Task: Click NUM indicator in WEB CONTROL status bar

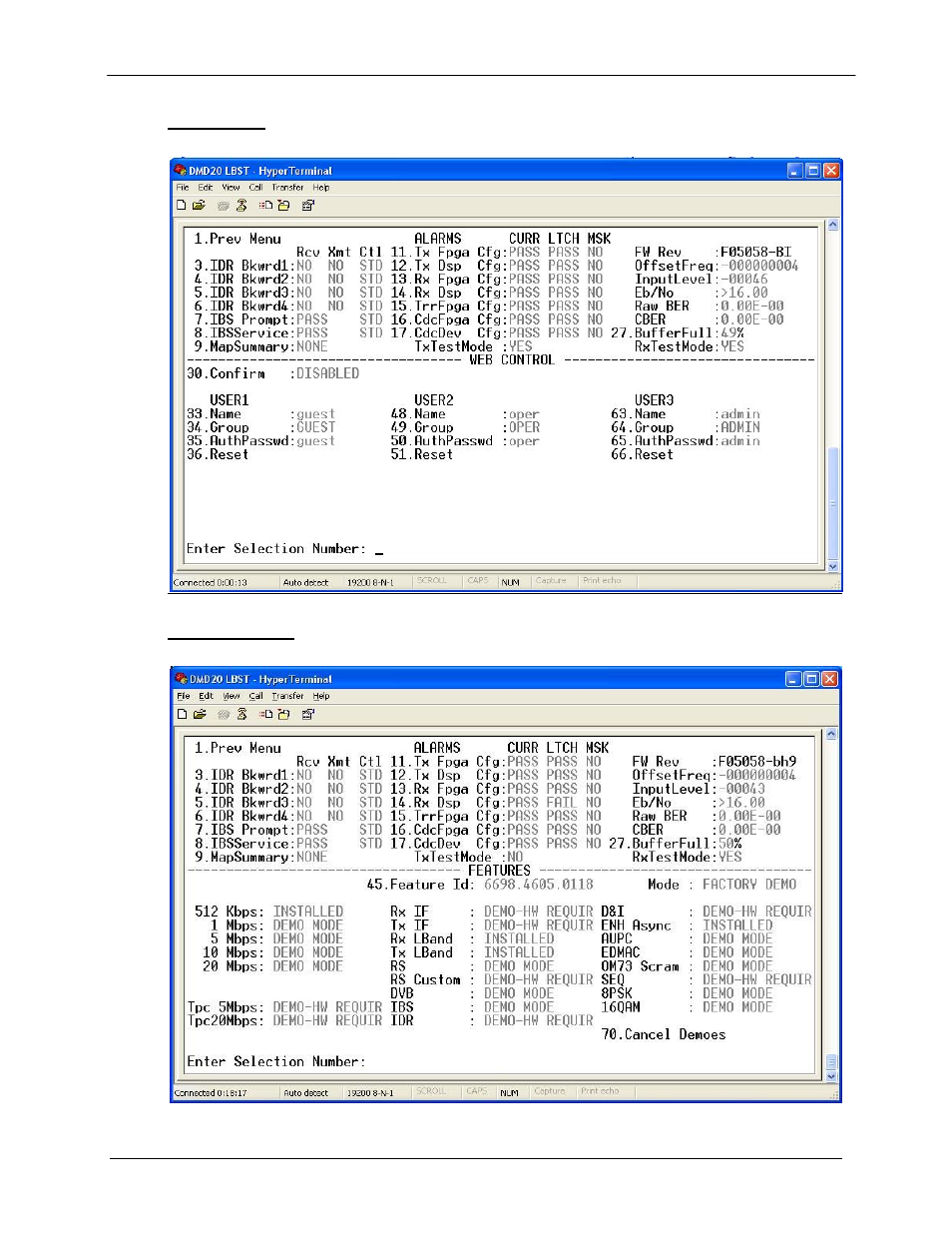Action: [510, 583]
